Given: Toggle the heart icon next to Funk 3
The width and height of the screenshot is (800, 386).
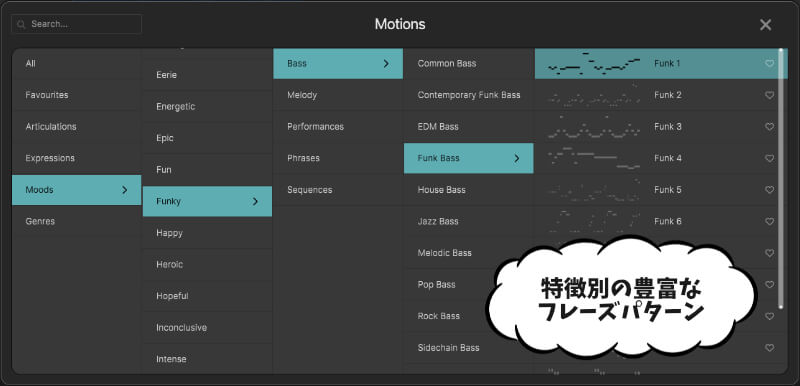Looking at the screenshot, I should point(769,127).
